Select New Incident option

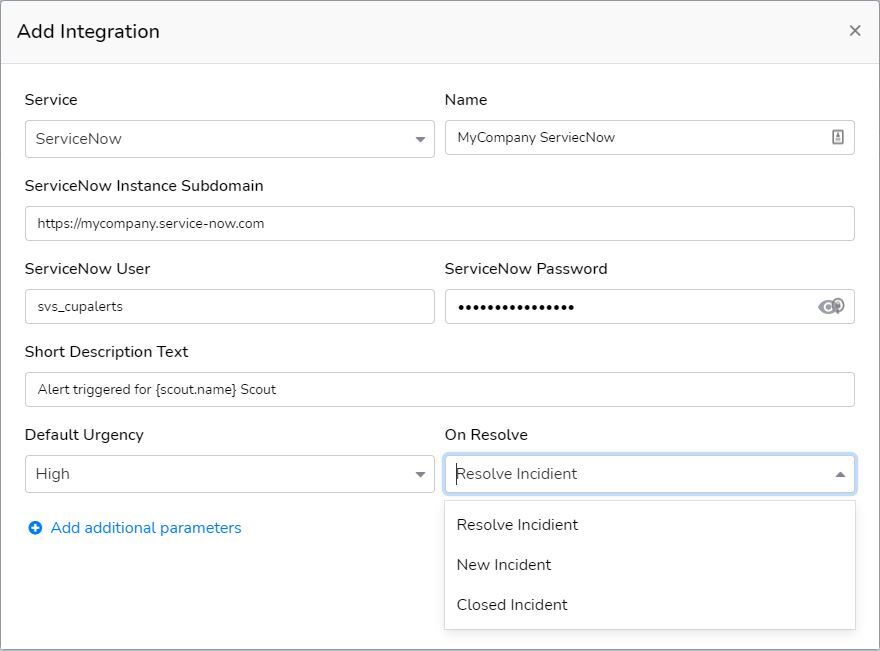pyautogui.click(x=649, y=565)
